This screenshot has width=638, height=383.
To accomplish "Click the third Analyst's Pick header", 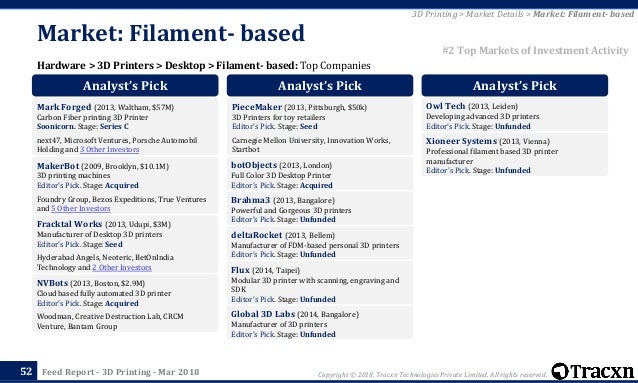I will 515,85.
